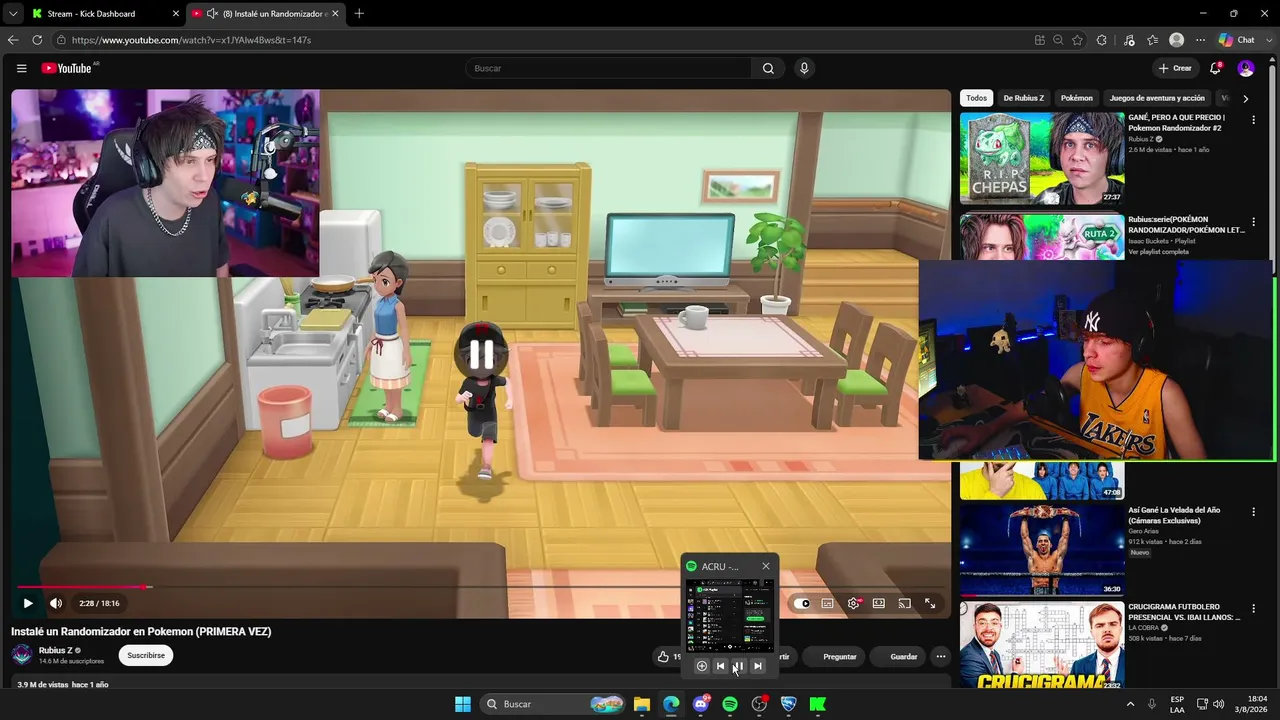Start voice search with the microphone icon
This screenshot has height=720, width=1280.
click(x=804, y=68)
